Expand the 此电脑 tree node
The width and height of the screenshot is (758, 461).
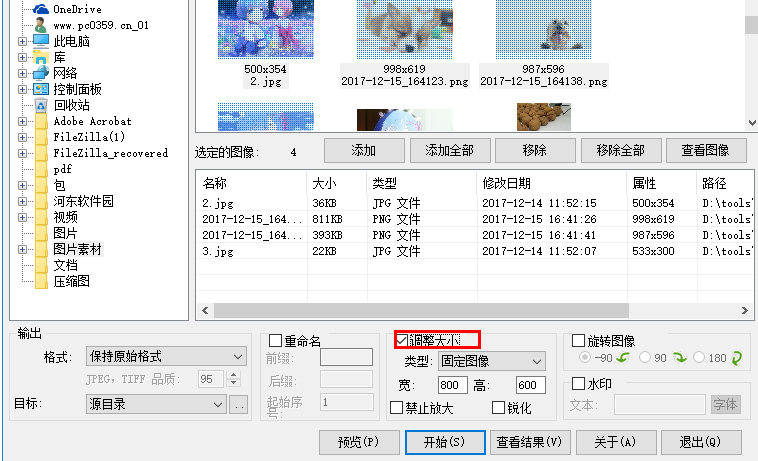click(x=22, y=41)
